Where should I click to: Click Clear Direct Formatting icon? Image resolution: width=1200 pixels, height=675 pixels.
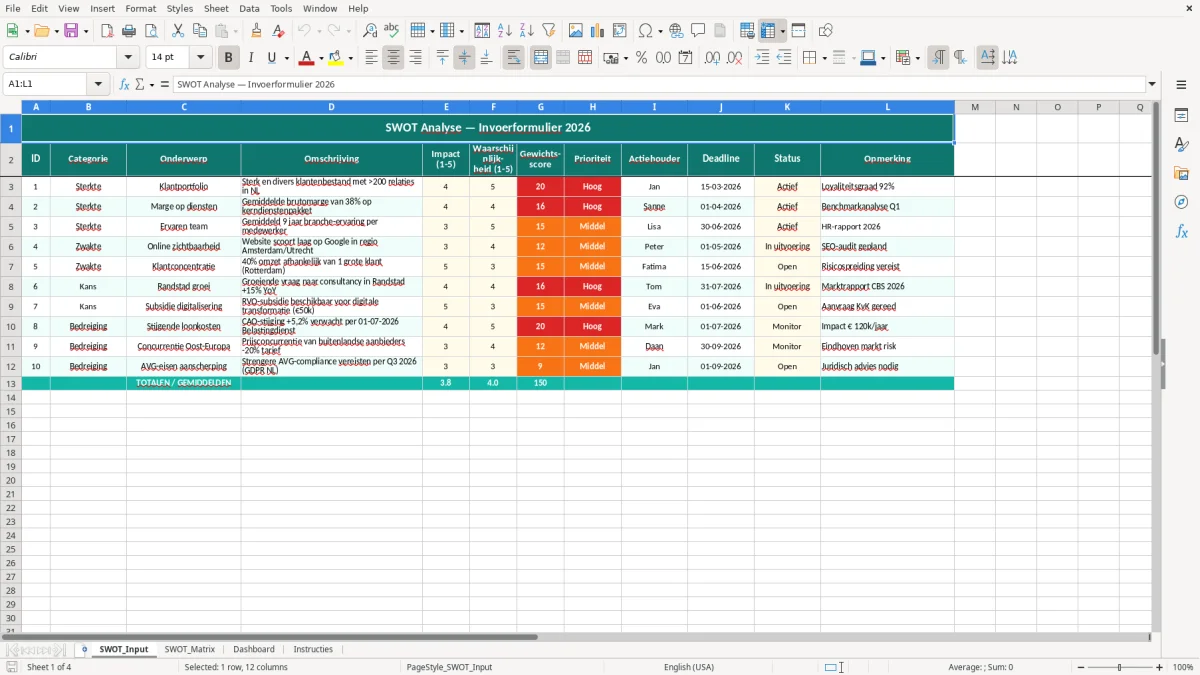tap(277, 31)
